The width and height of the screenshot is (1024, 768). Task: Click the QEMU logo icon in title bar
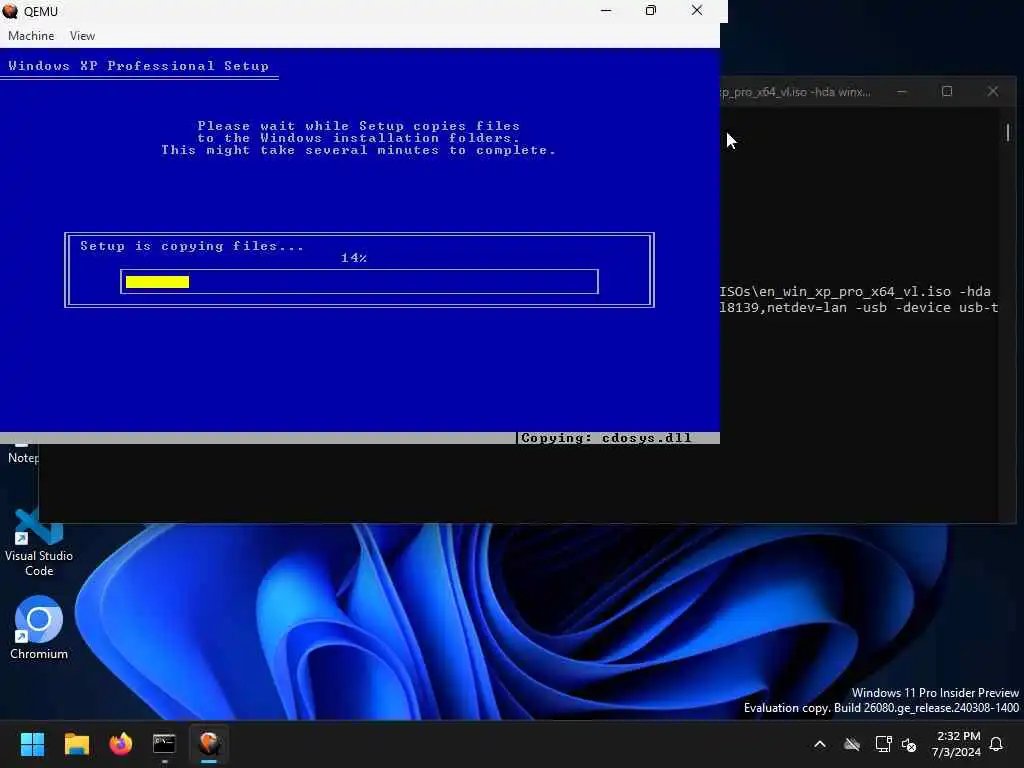[10, 11]
